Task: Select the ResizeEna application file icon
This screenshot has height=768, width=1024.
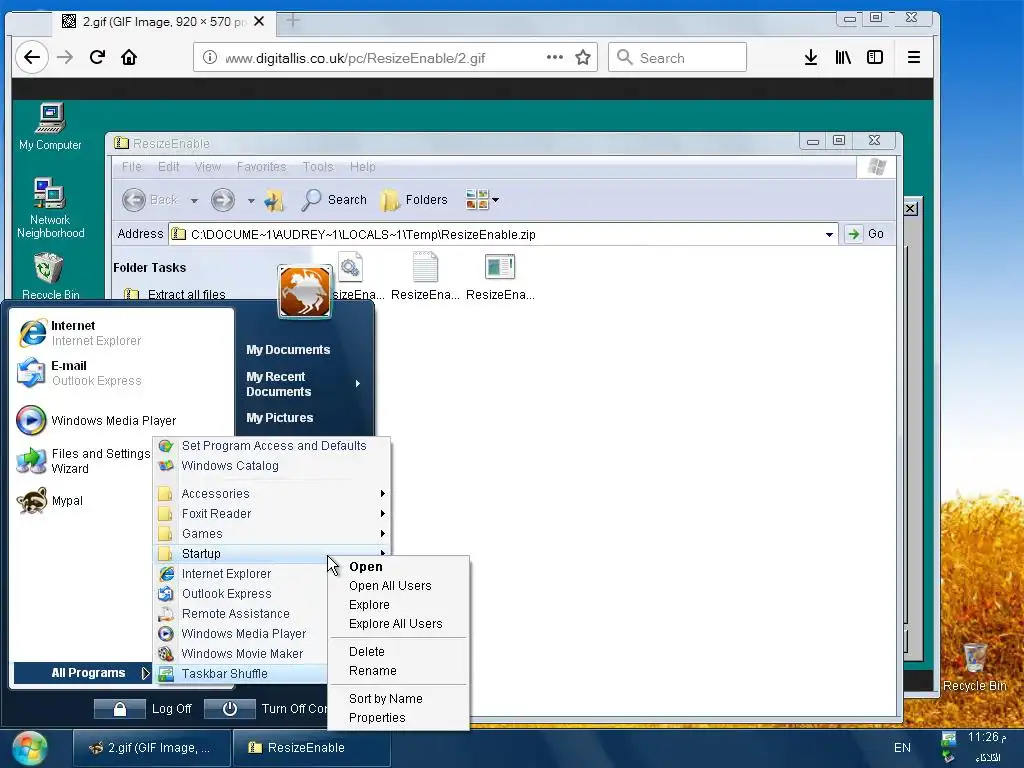Action: [500, 276]
